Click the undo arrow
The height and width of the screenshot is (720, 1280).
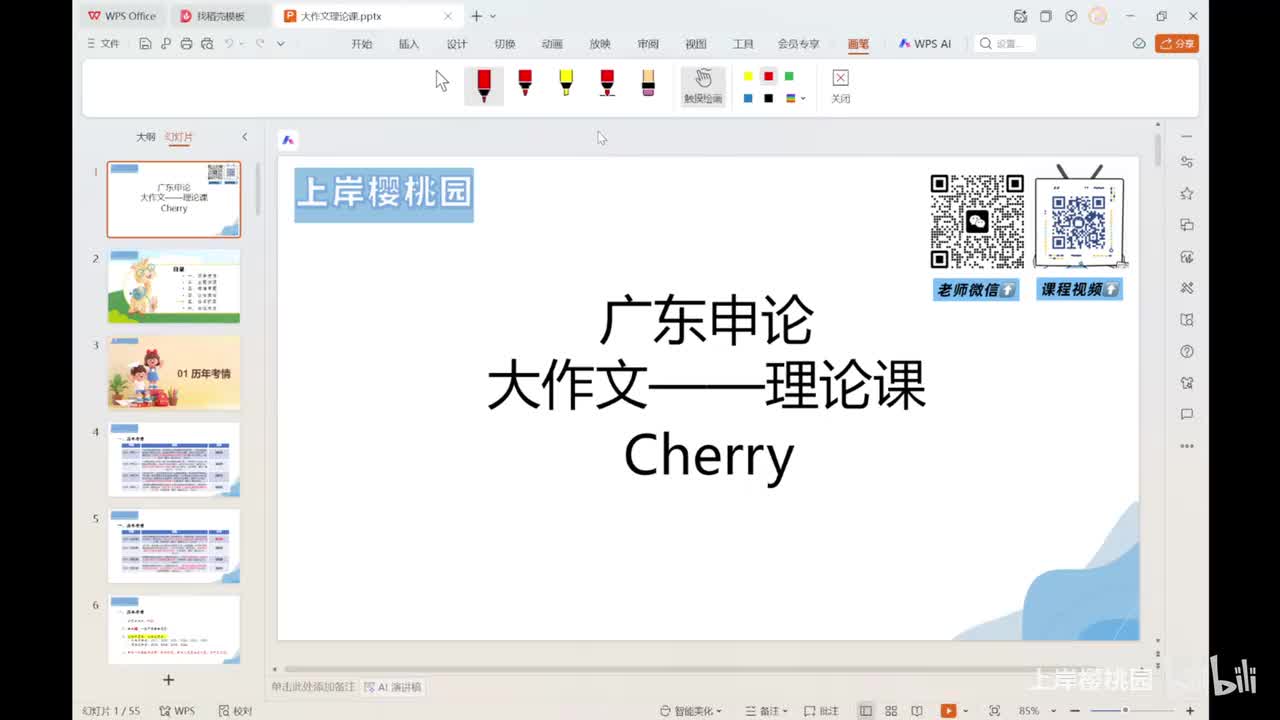tap(229, 44)
